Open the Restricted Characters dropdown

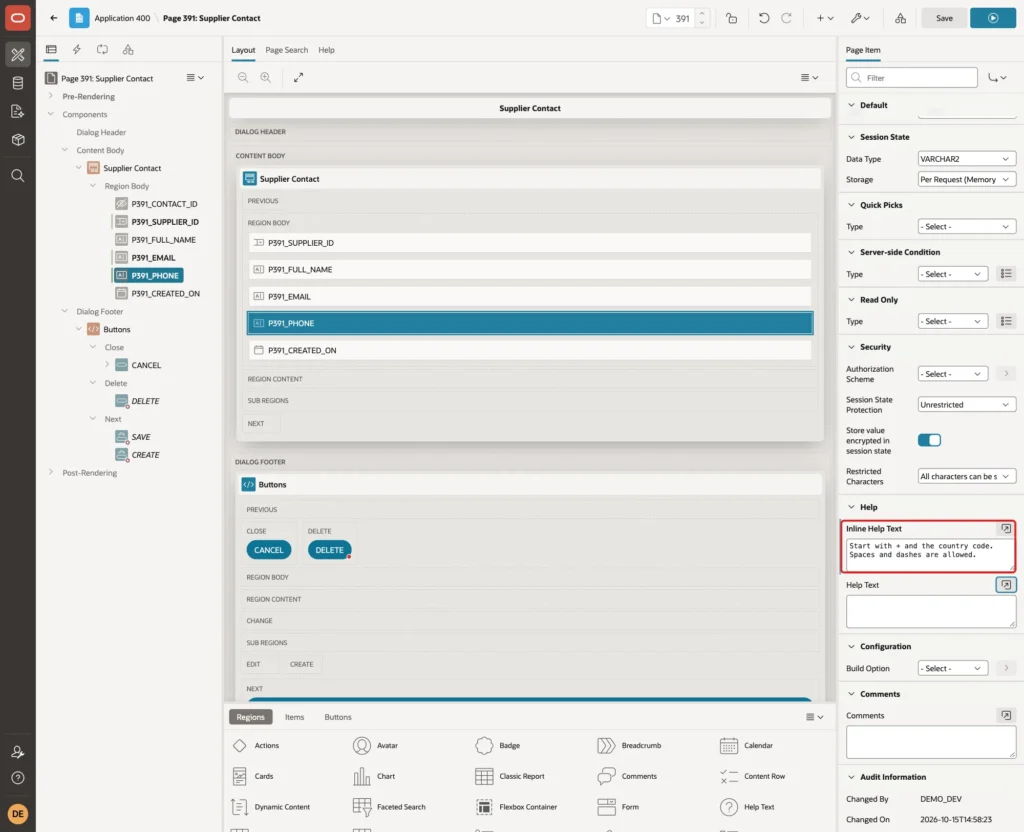(x=967, y=477)
